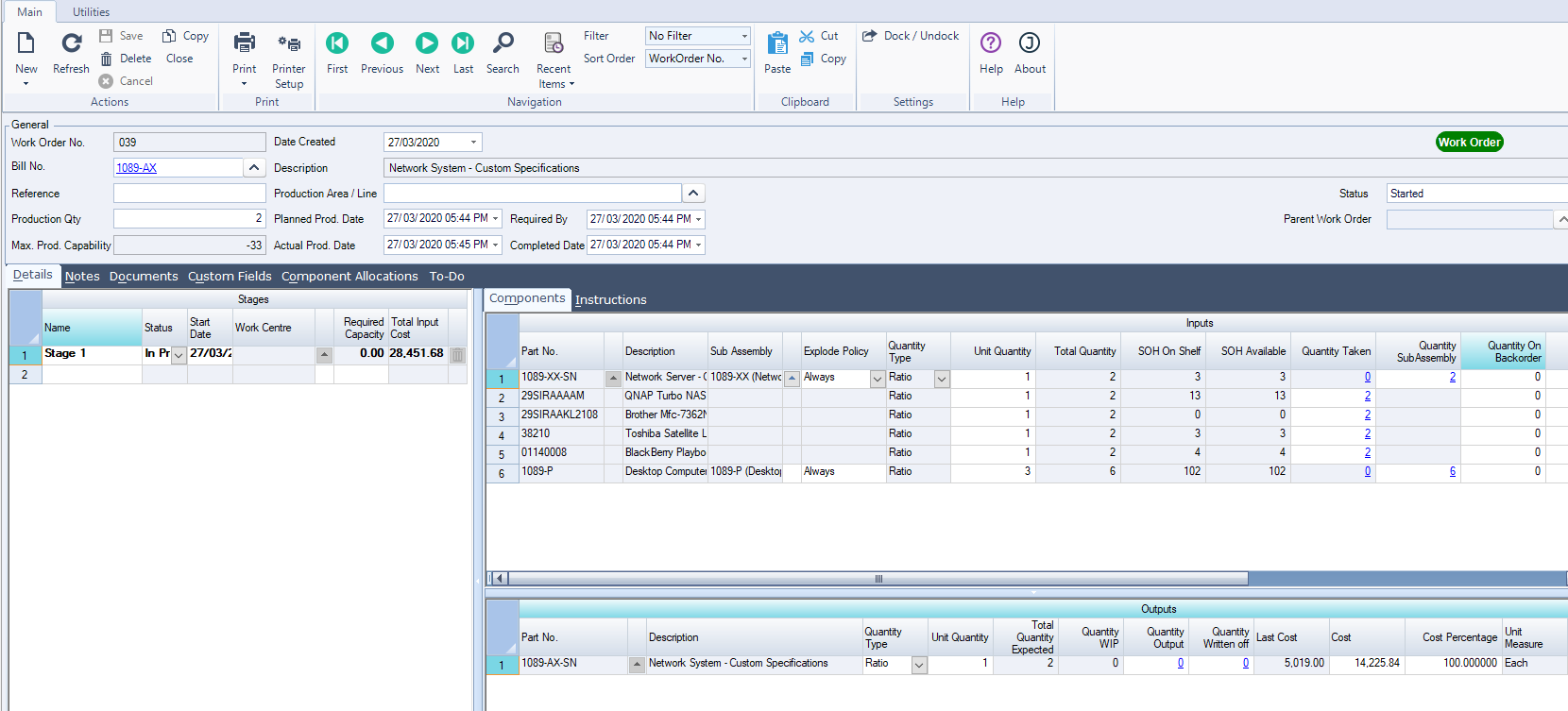This screenshot has height=711, width=1568.
Task: Open the Date Created date picker
Action: coord(473,143)
